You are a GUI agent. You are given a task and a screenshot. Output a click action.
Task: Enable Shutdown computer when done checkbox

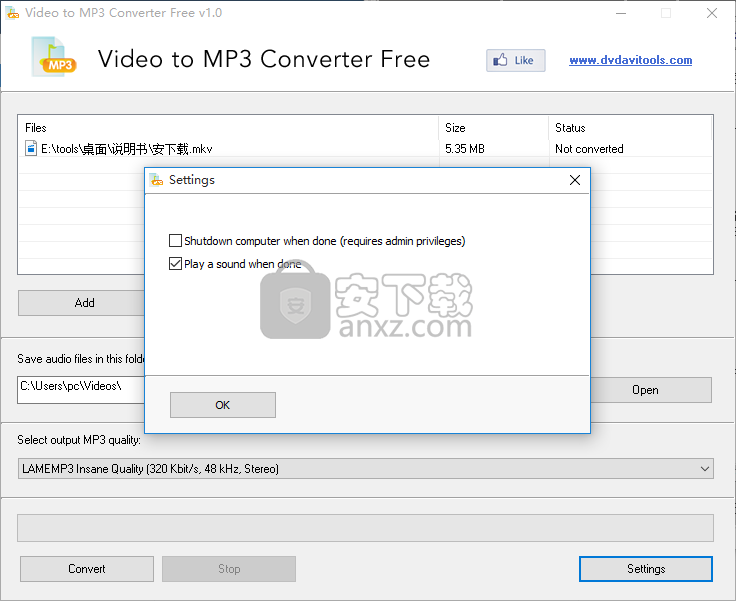[176, 241]
